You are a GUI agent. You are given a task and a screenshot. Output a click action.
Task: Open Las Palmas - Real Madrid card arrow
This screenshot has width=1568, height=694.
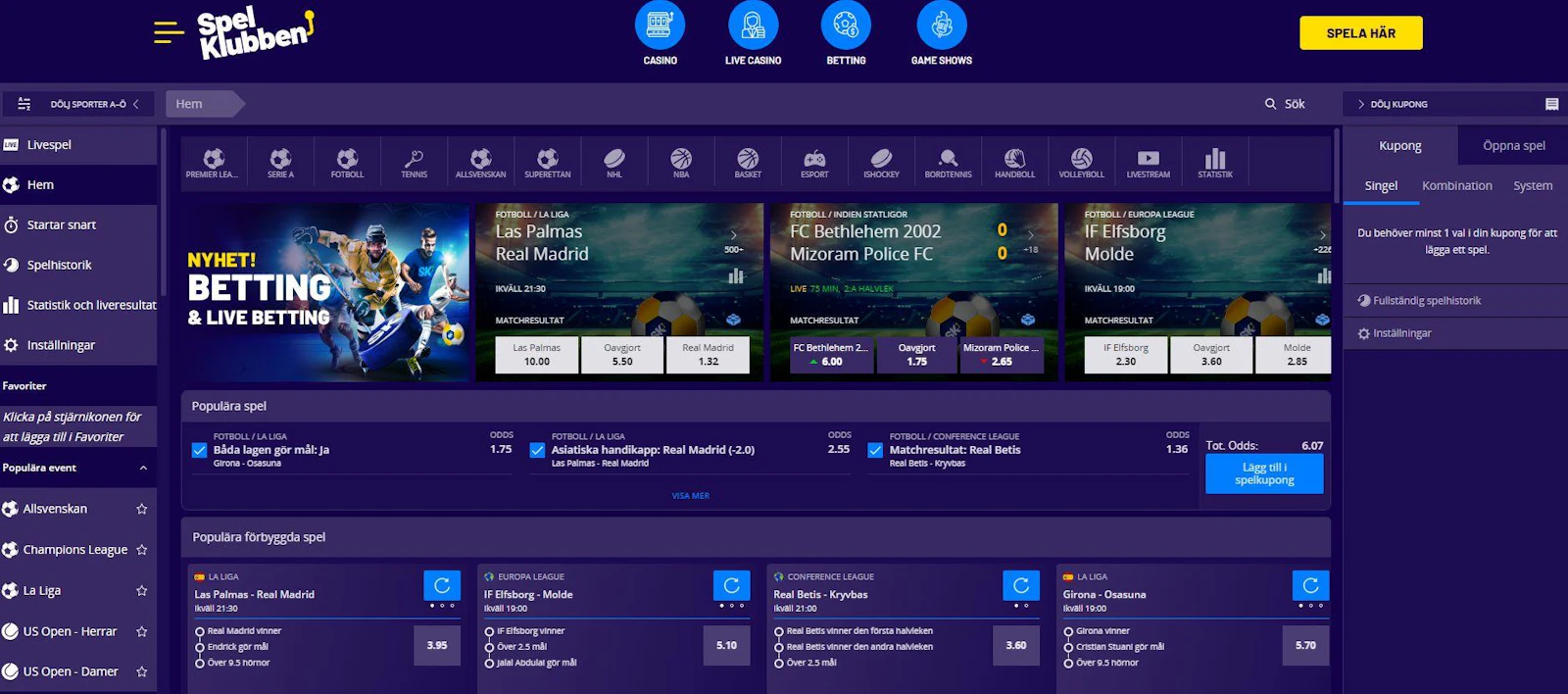coord(733,235)
